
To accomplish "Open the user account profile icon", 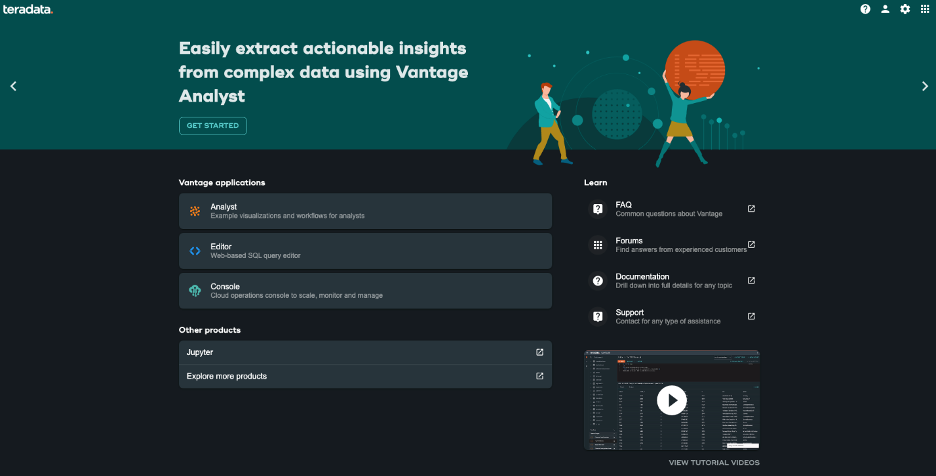I will click(885, 9).
